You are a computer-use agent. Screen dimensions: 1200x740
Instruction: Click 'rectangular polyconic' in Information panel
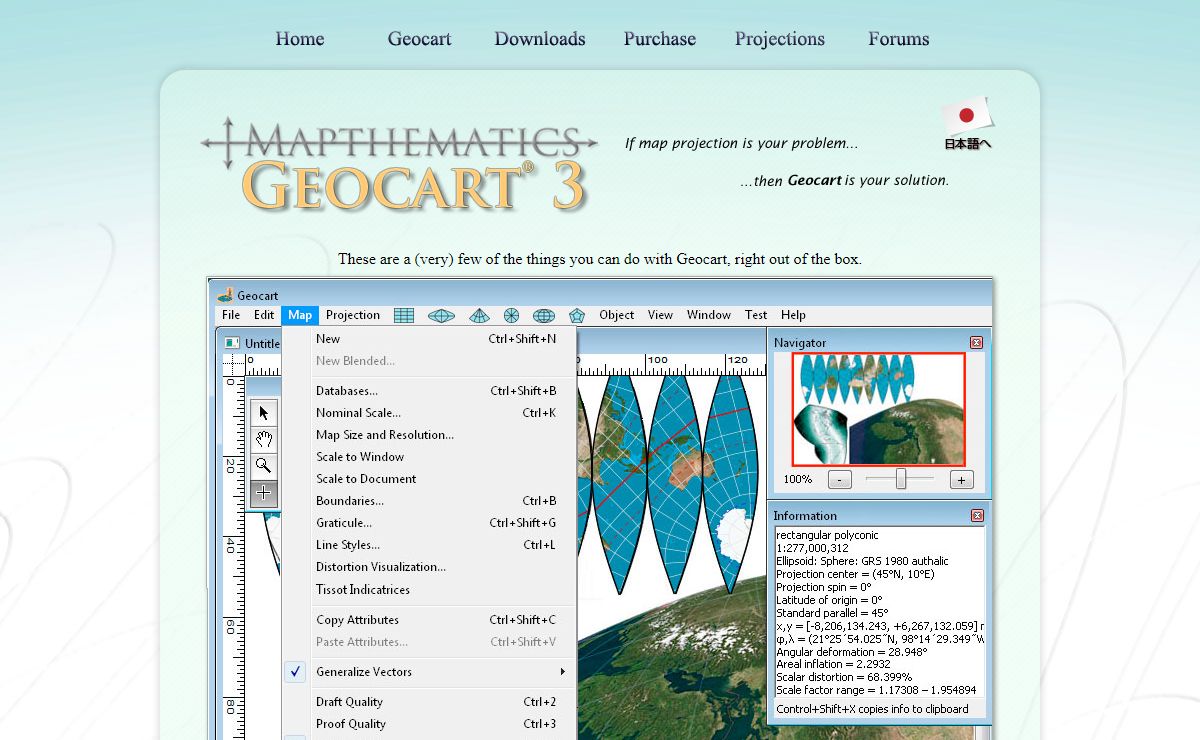click(x=827, y=535)
